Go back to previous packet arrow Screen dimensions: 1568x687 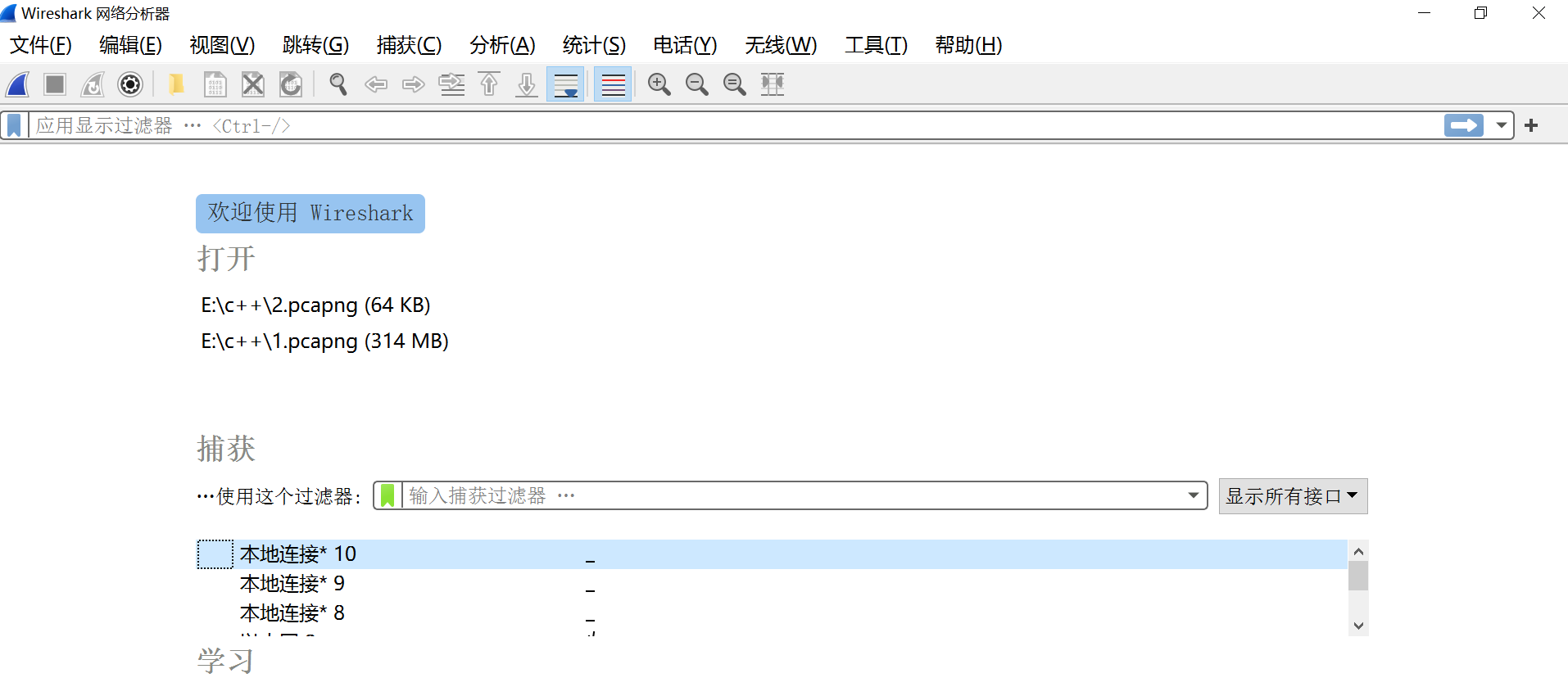(376, 84)
